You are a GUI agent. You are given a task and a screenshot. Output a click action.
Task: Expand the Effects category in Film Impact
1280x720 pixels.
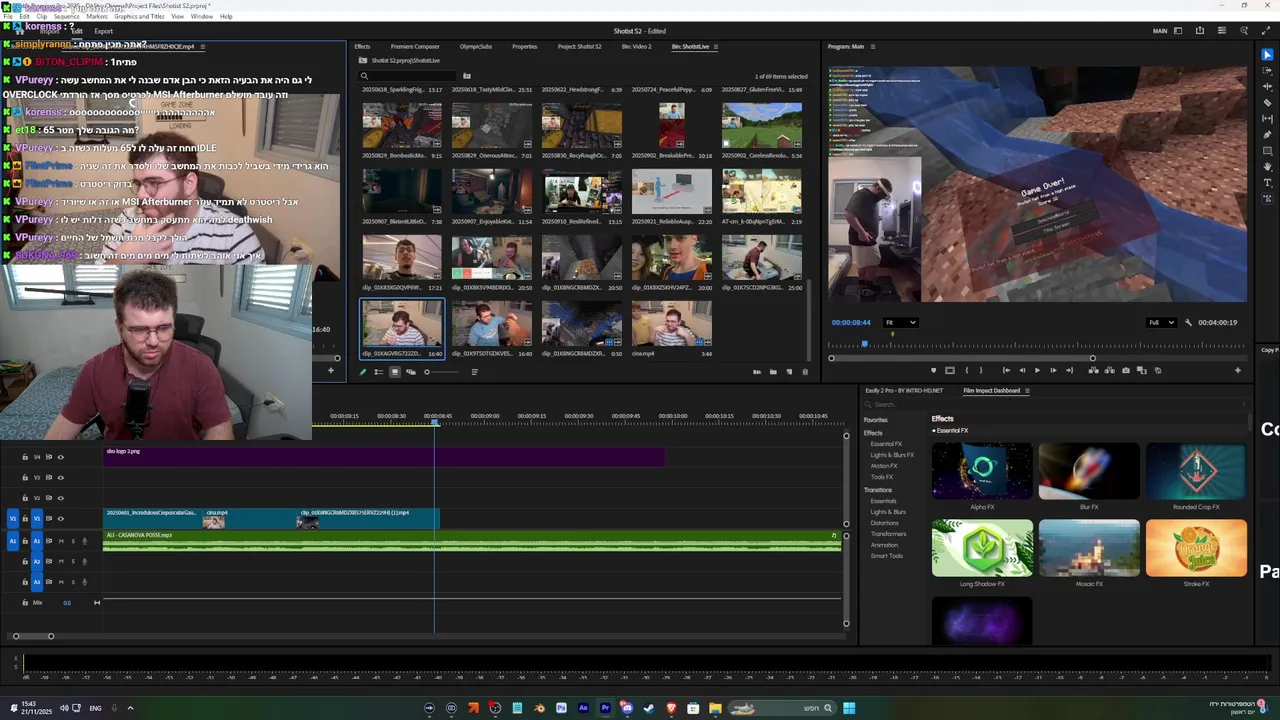[873, 433]
